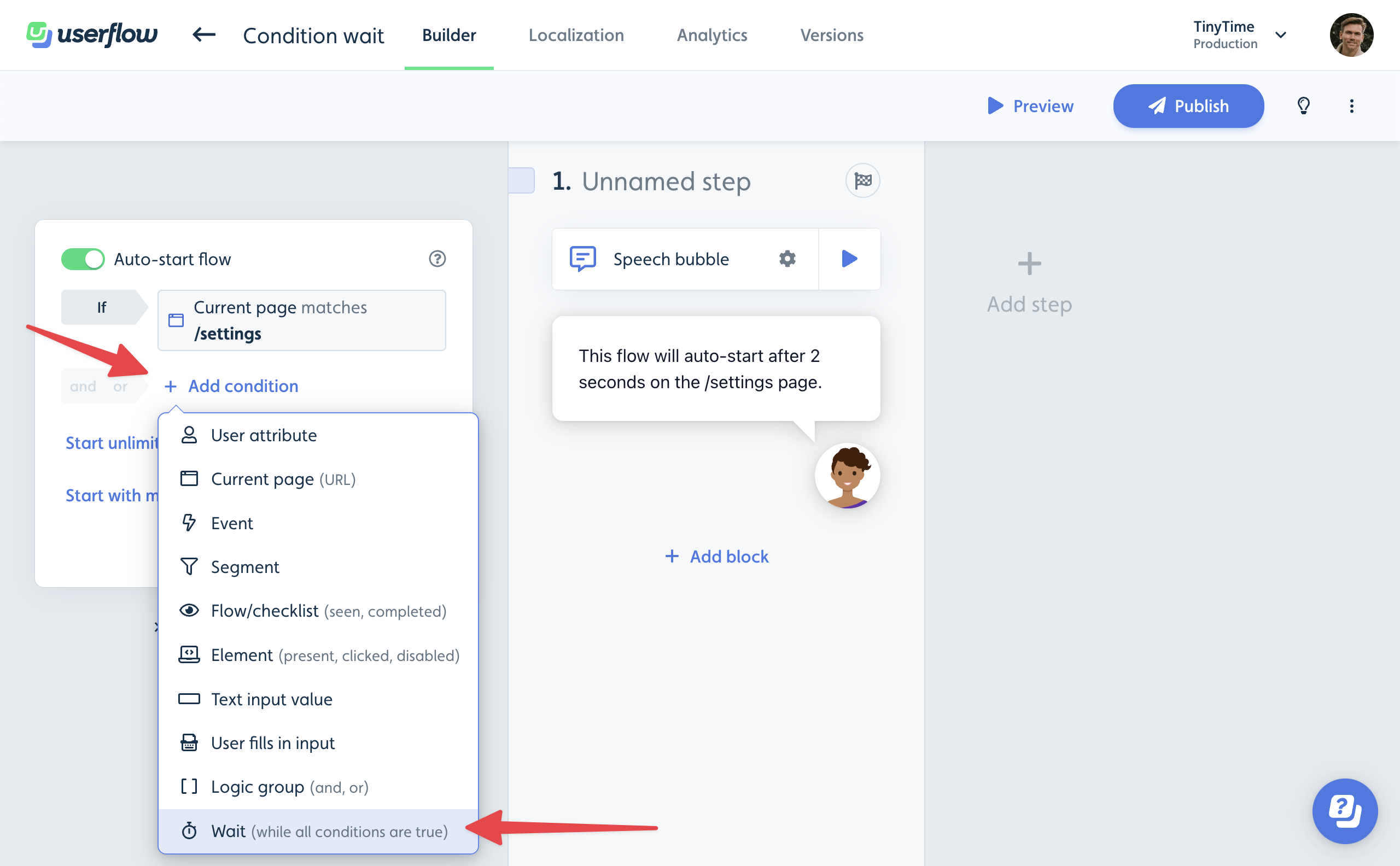Open Speech bubble settings gear
The image size is (1400, 866).
pyautogui.click(x=787, y=259)
